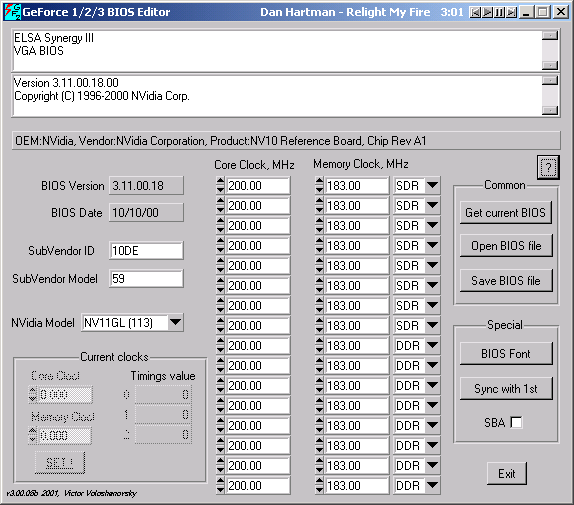
Task: Open the last SDR memory type dropdown
Action: pos(432,325)
